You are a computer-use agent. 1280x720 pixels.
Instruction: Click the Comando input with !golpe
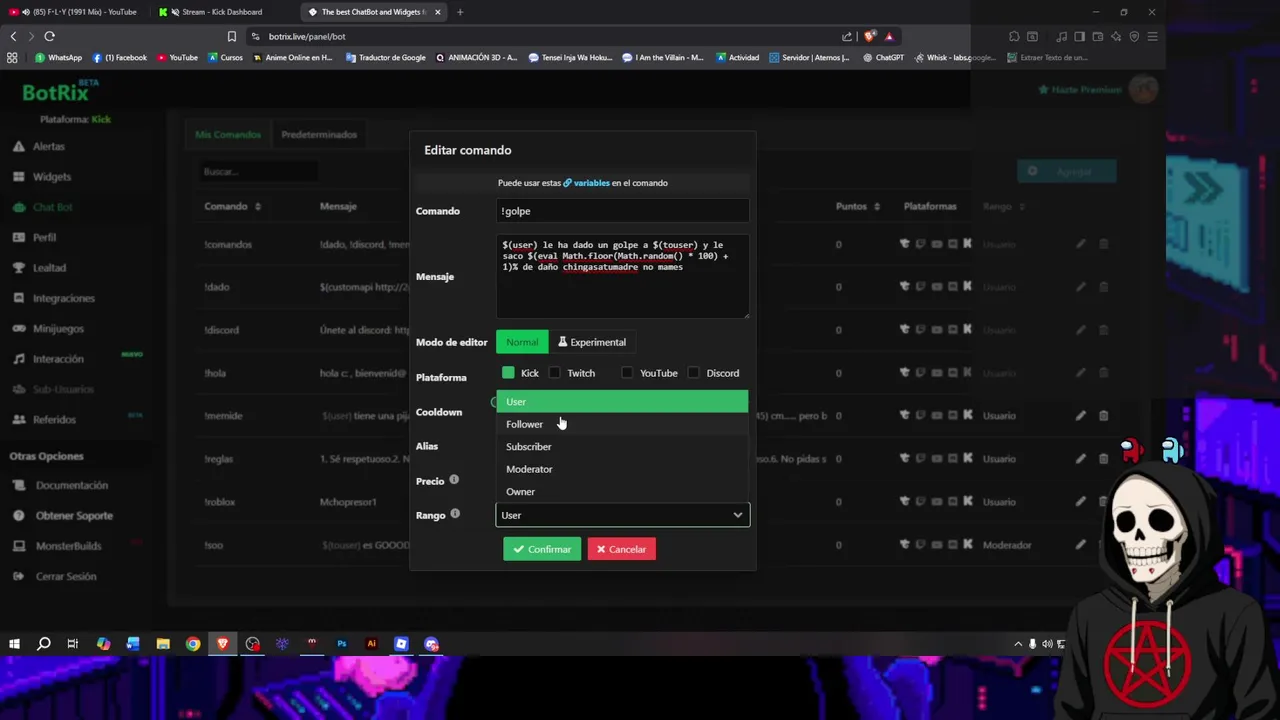[622, 211]
